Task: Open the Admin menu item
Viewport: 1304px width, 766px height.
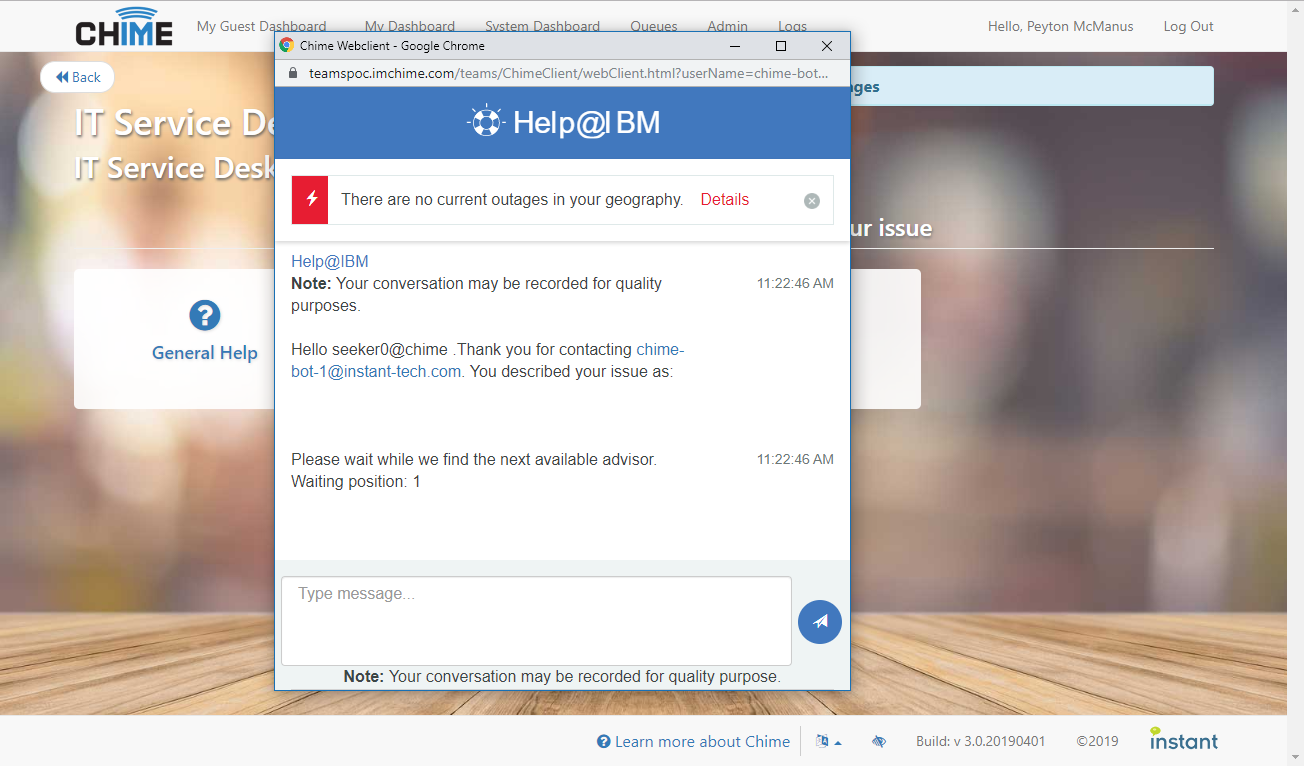Action: pos(727,26)
